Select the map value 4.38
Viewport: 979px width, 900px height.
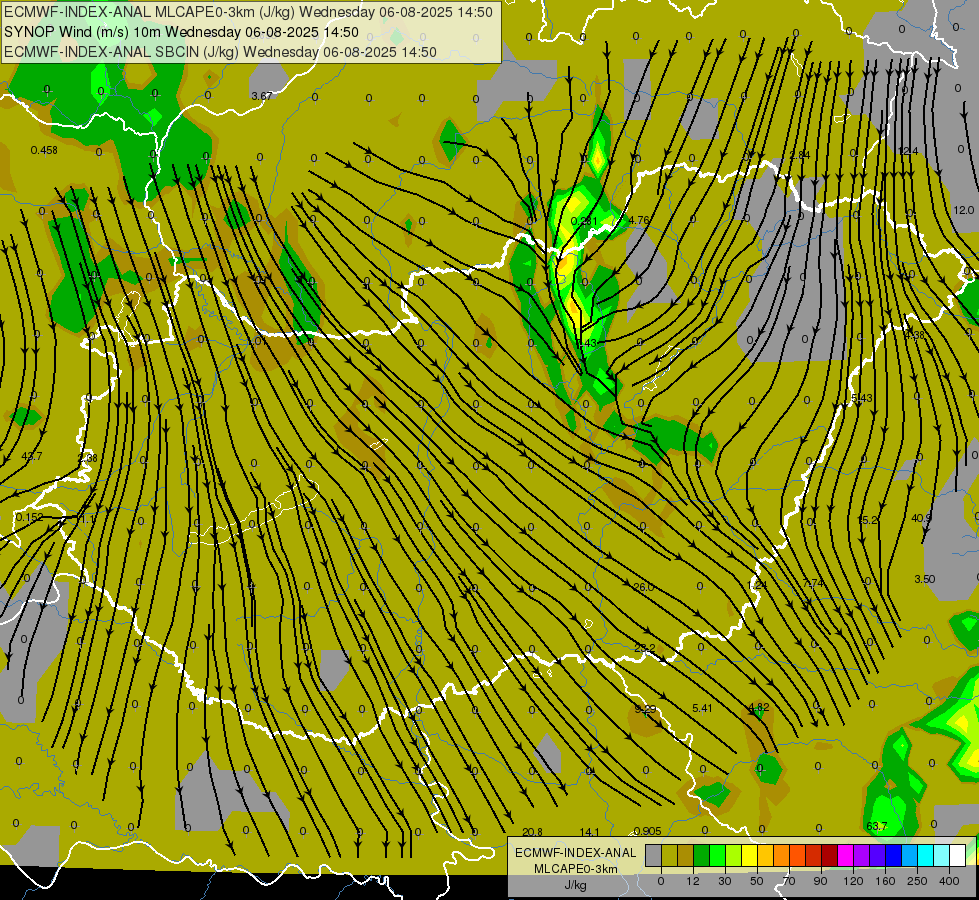pos(914,335)
